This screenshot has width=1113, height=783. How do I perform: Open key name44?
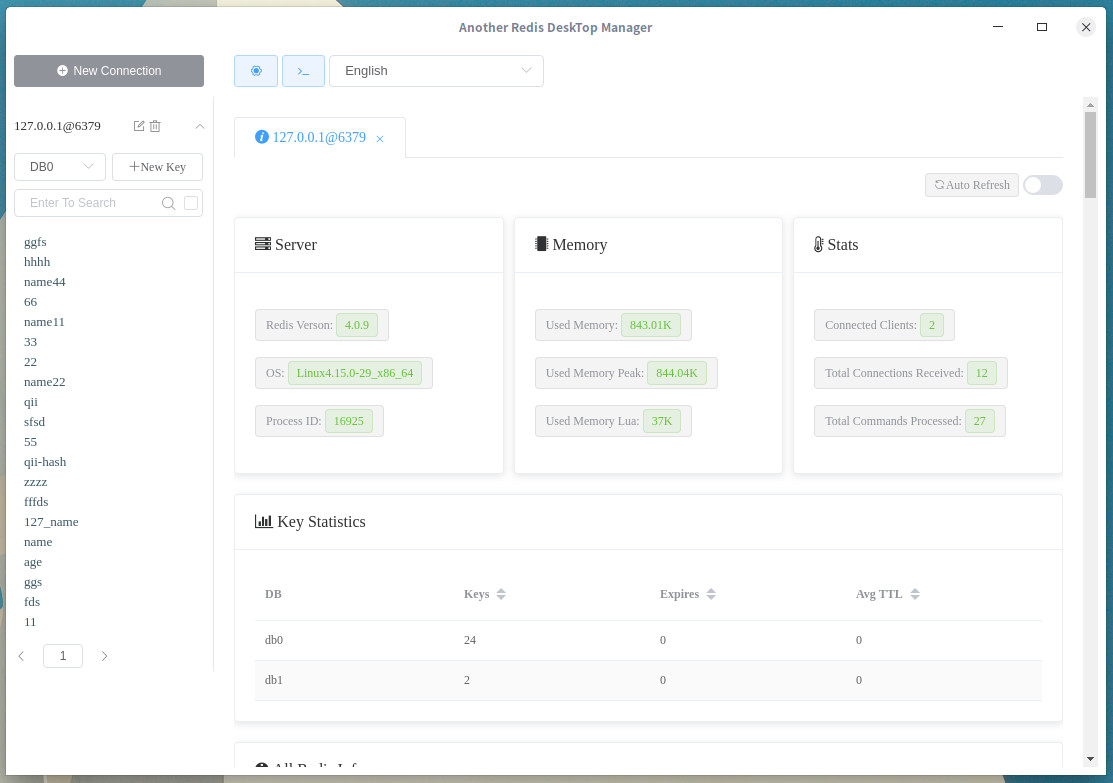coord(45,282)
